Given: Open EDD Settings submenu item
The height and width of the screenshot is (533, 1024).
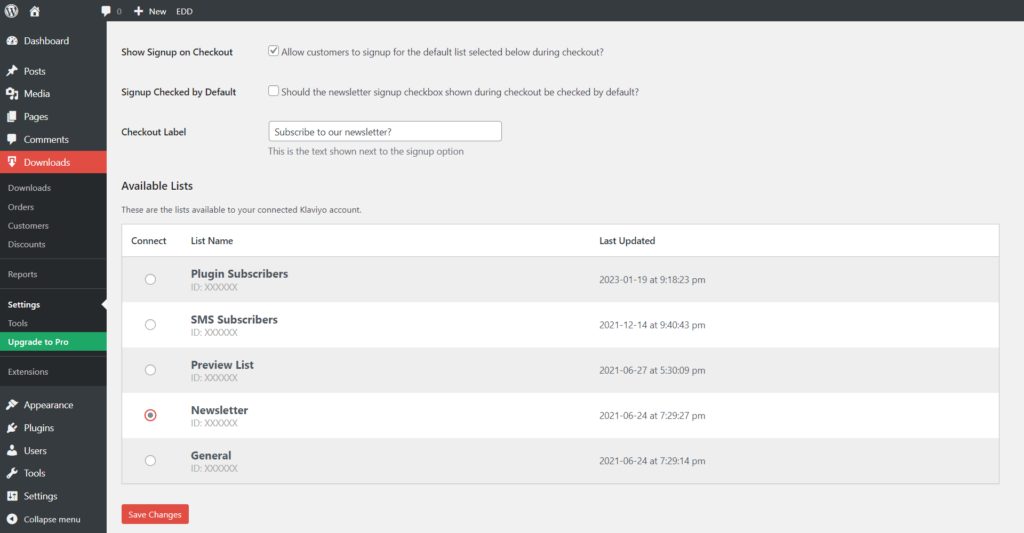Looking at the screenshot, I should 24,304.
